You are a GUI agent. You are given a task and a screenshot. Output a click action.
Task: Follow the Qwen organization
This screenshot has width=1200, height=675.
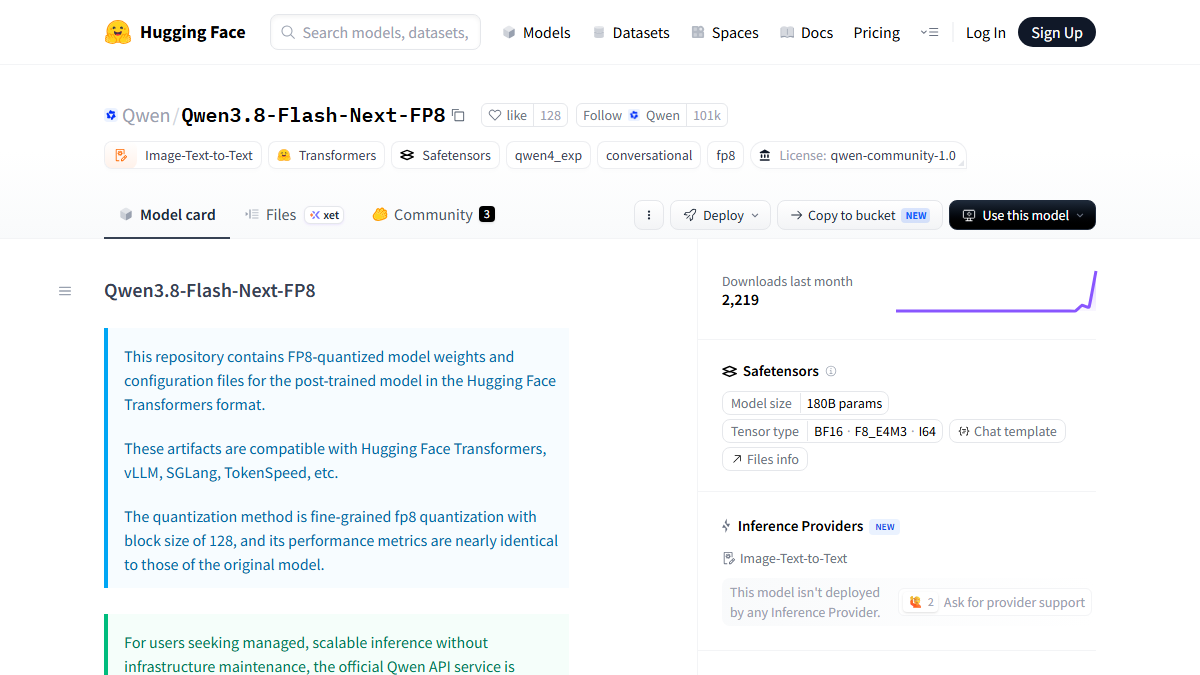click(x=631, y=115)
